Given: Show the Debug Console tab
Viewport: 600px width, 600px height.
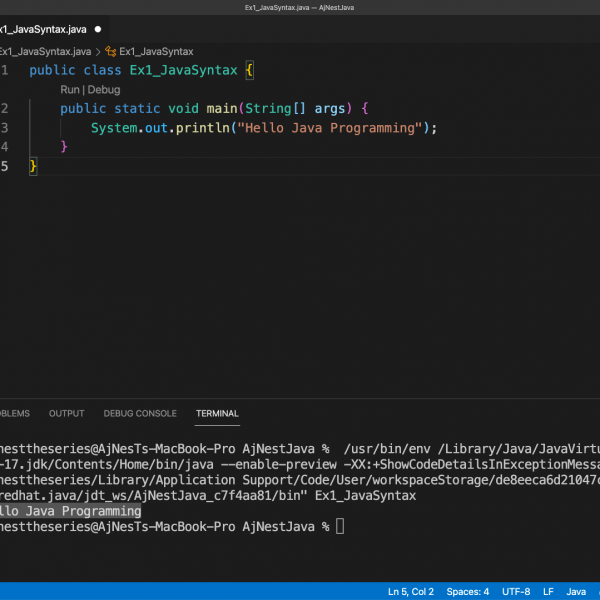Looking at the screenshot, I should tap(140, 413).
